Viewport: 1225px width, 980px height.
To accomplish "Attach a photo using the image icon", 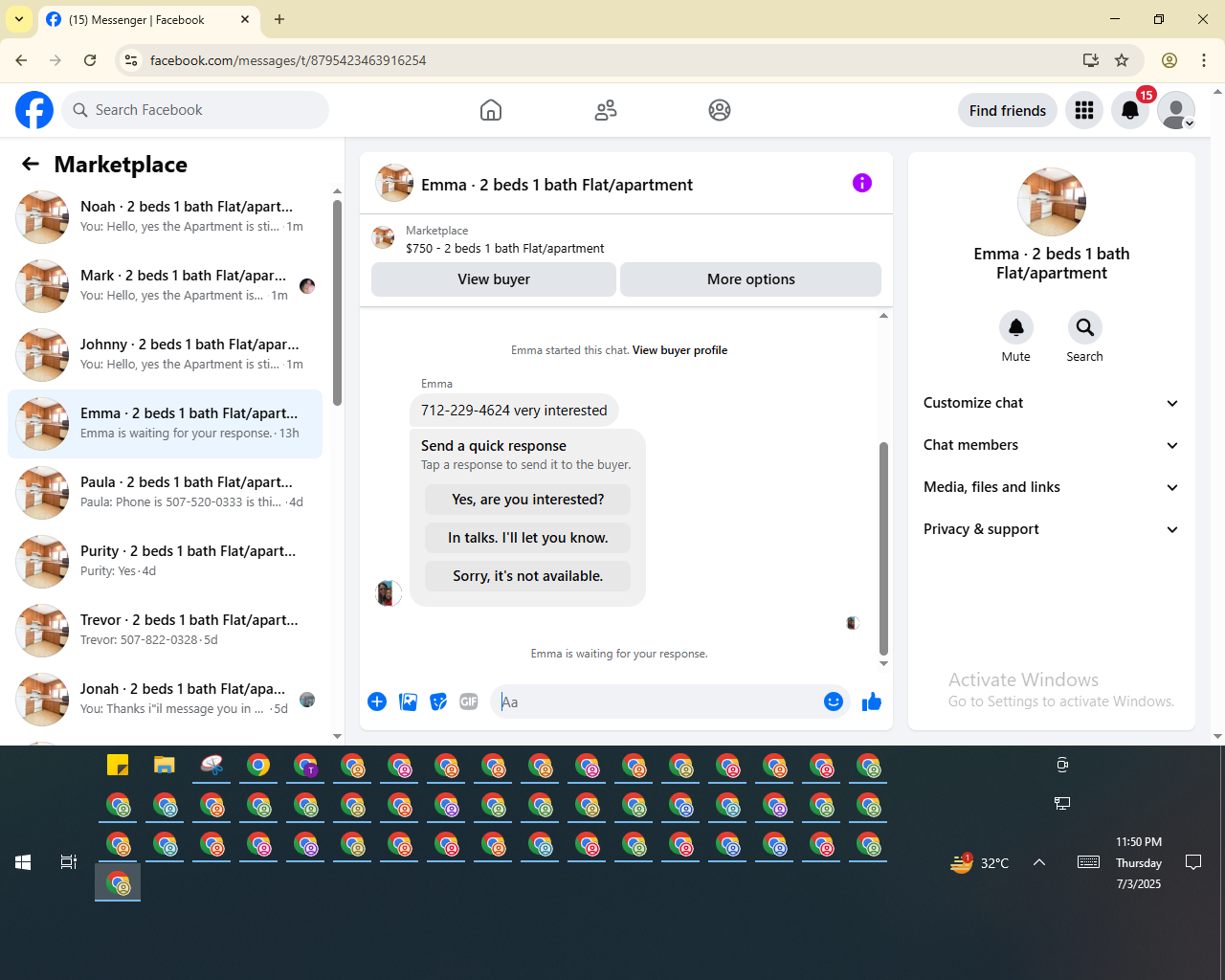I will coord(408,702).
